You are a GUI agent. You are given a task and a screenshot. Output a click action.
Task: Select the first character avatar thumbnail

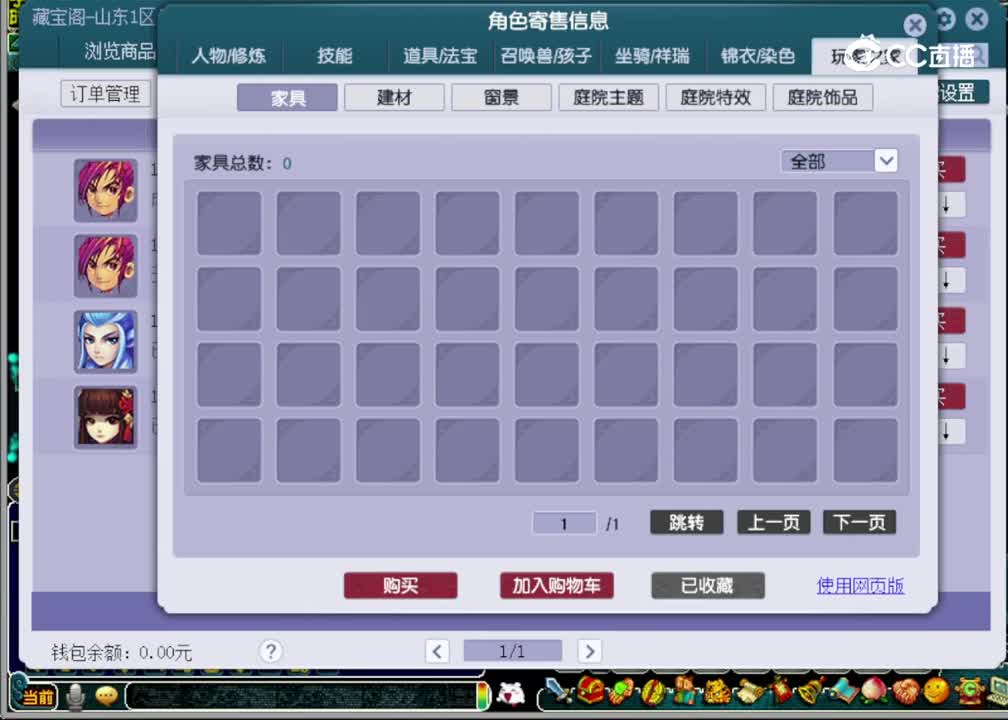coord(106,189)
